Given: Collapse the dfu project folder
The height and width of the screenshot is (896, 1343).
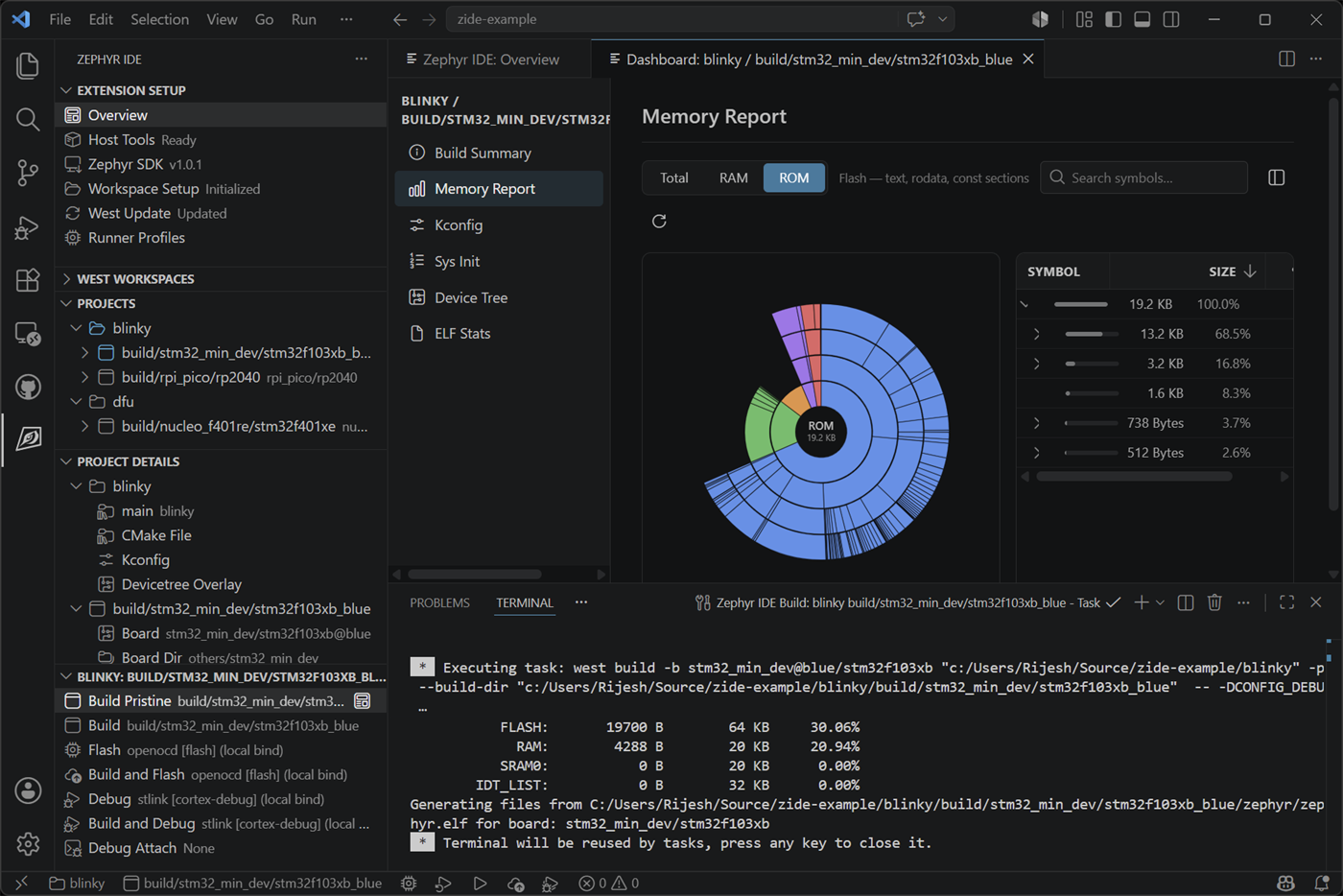Looking at the screenshot, I should tap(76, 402).
